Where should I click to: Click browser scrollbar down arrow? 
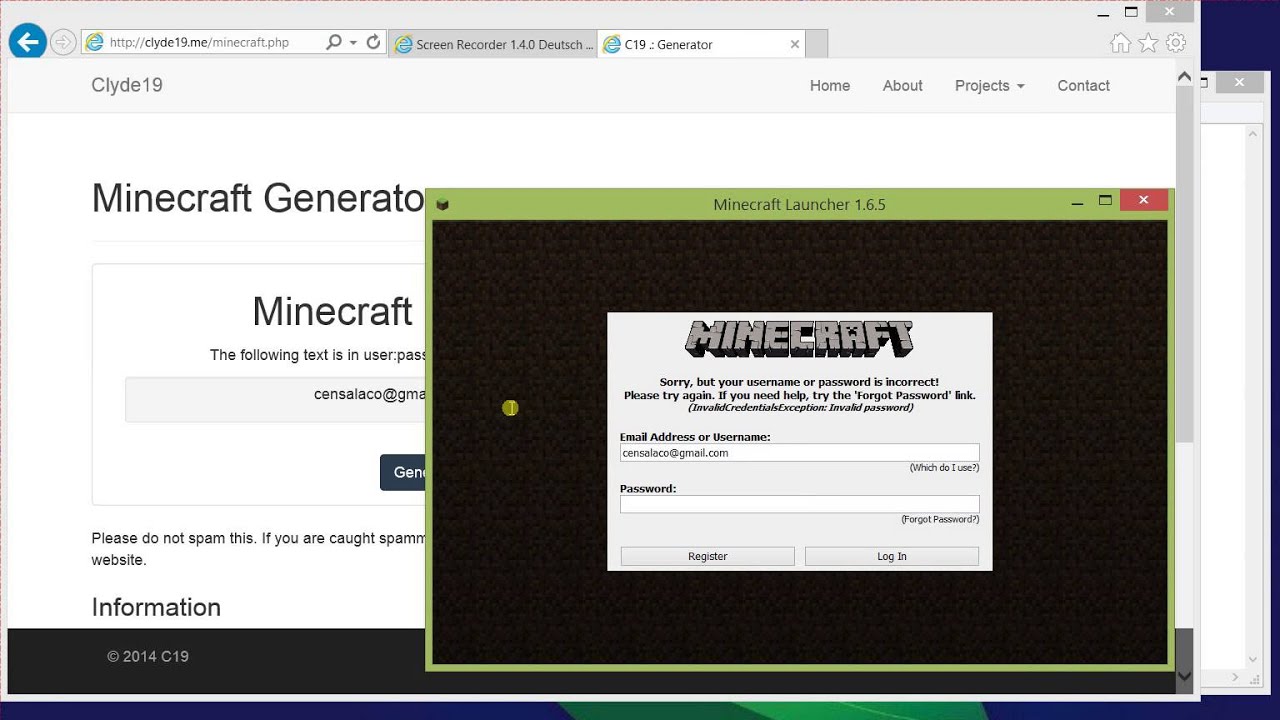[1185, 676]
